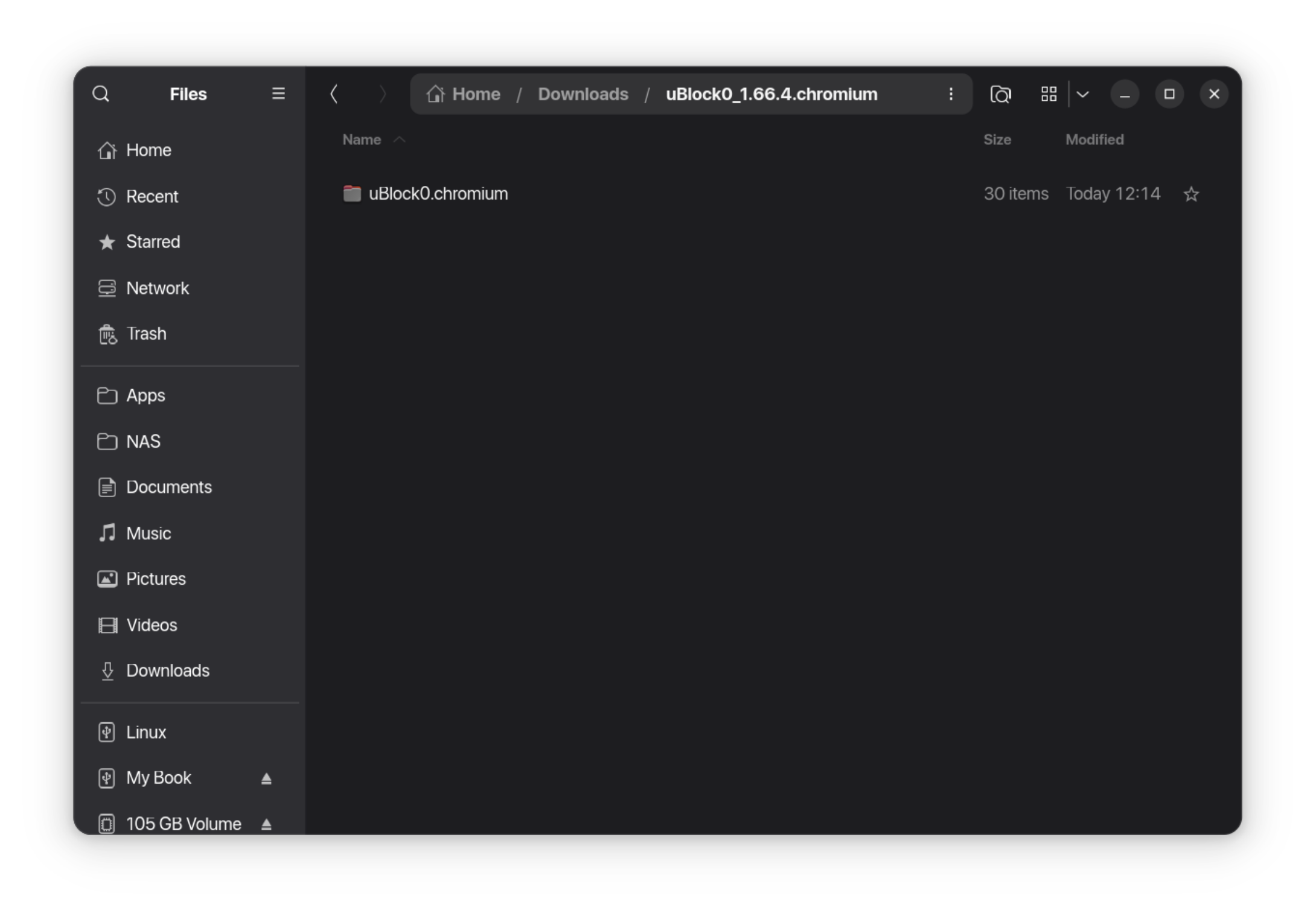Close the Files window
This screenshot has height=916, width=1316.
tap(1214, 94)
